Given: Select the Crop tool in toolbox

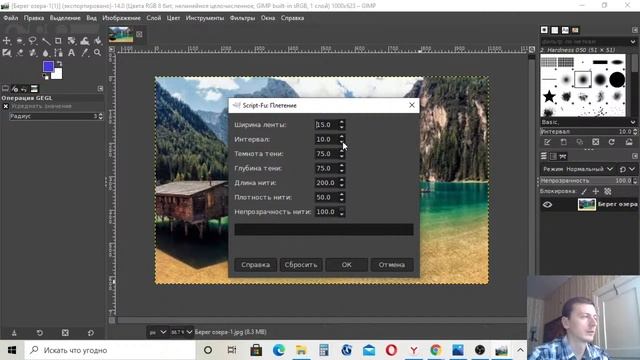Looking at the screenshot, I should [59, 40].
